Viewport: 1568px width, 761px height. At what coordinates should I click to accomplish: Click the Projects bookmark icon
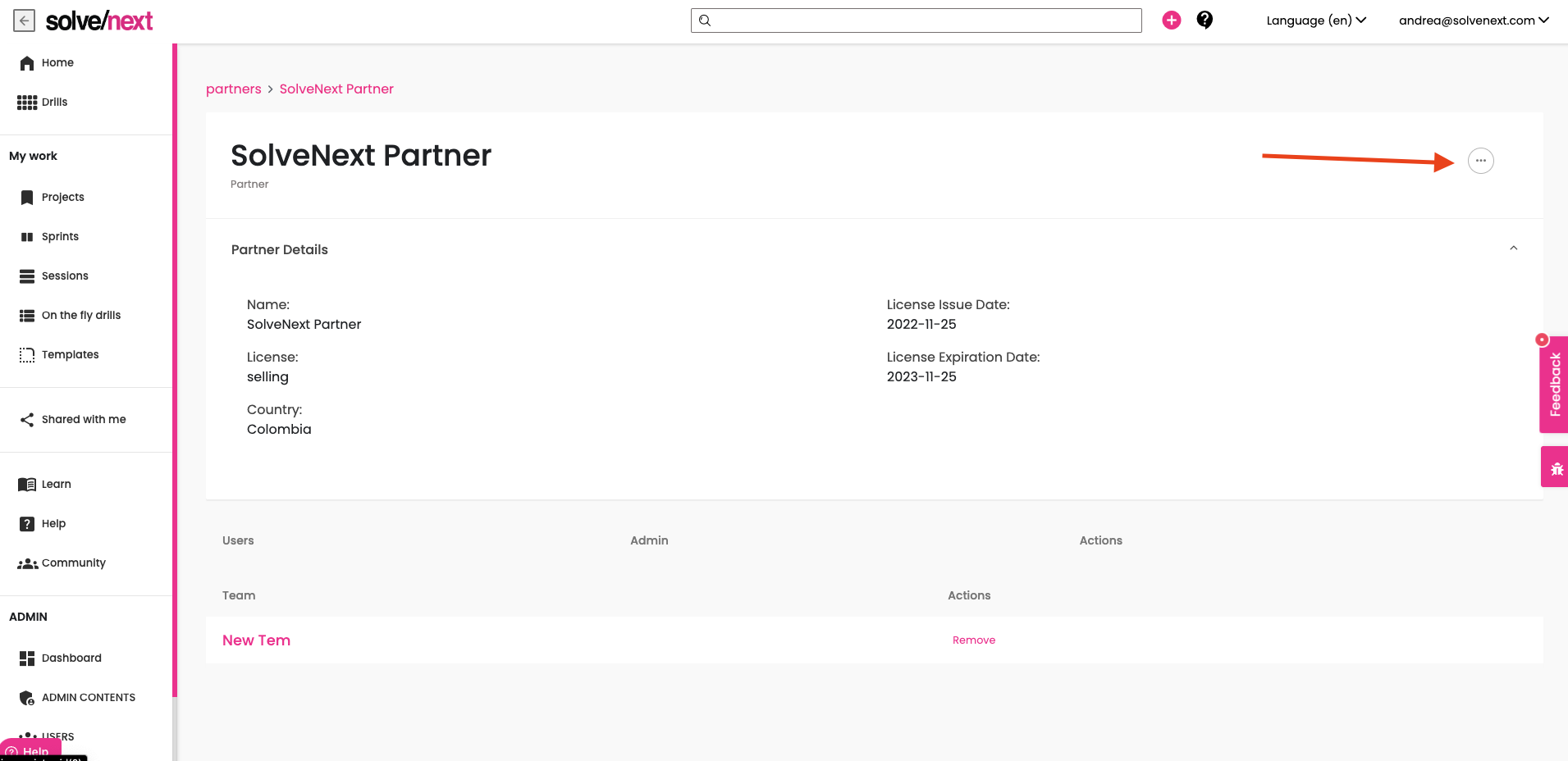coord(27,198)
